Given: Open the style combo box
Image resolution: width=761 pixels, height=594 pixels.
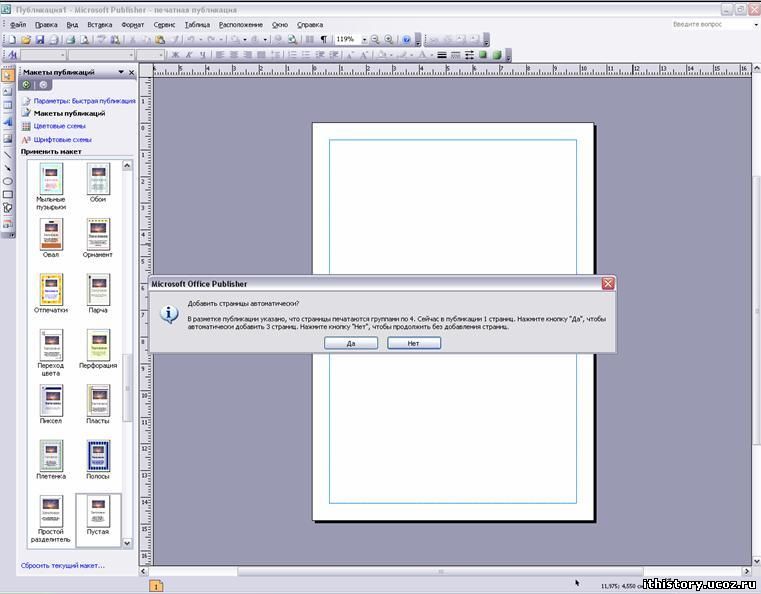Looking at the screenshot, I should coord(43,55).
